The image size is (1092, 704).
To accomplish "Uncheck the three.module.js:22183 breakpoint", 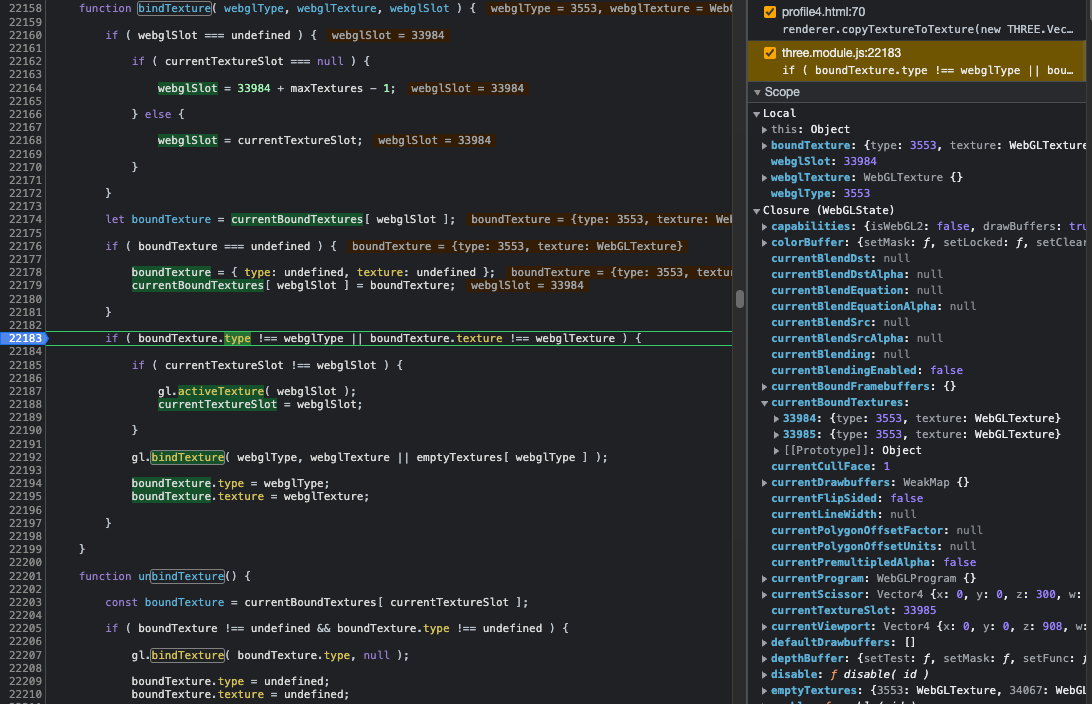I will click(x=770, y=52).
